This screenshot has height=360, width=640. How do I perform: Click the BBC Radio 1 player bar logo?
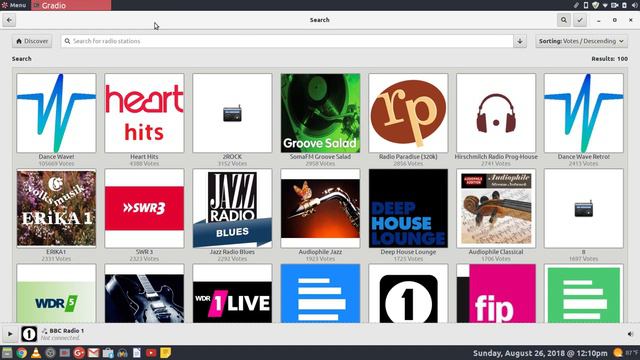(x=29, y=334)
